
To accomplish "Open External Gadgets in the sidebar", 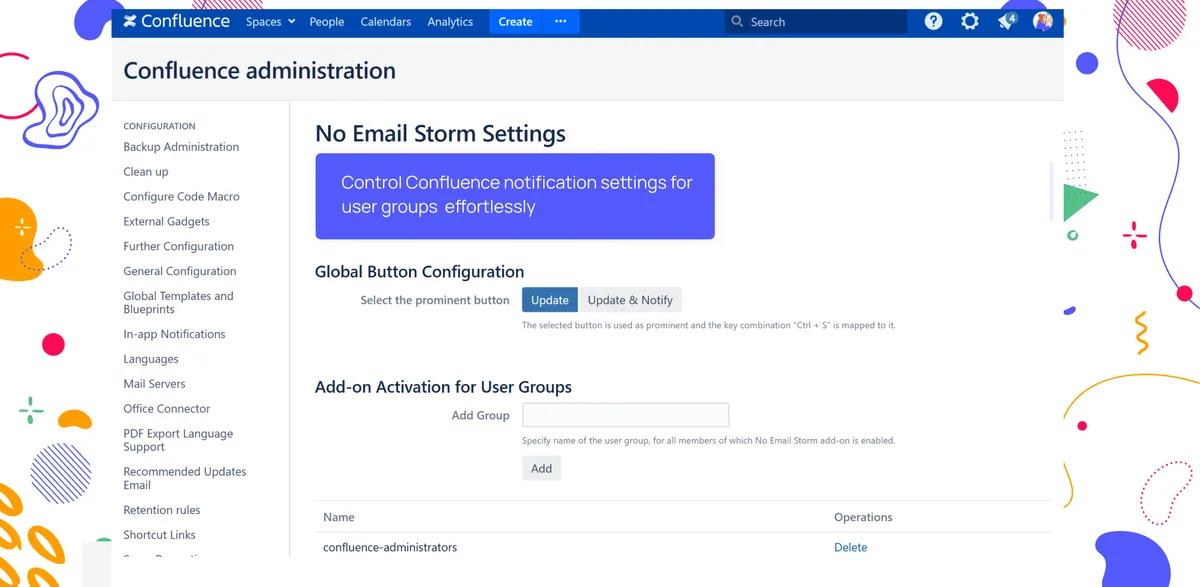I will [x=166, y=222].
